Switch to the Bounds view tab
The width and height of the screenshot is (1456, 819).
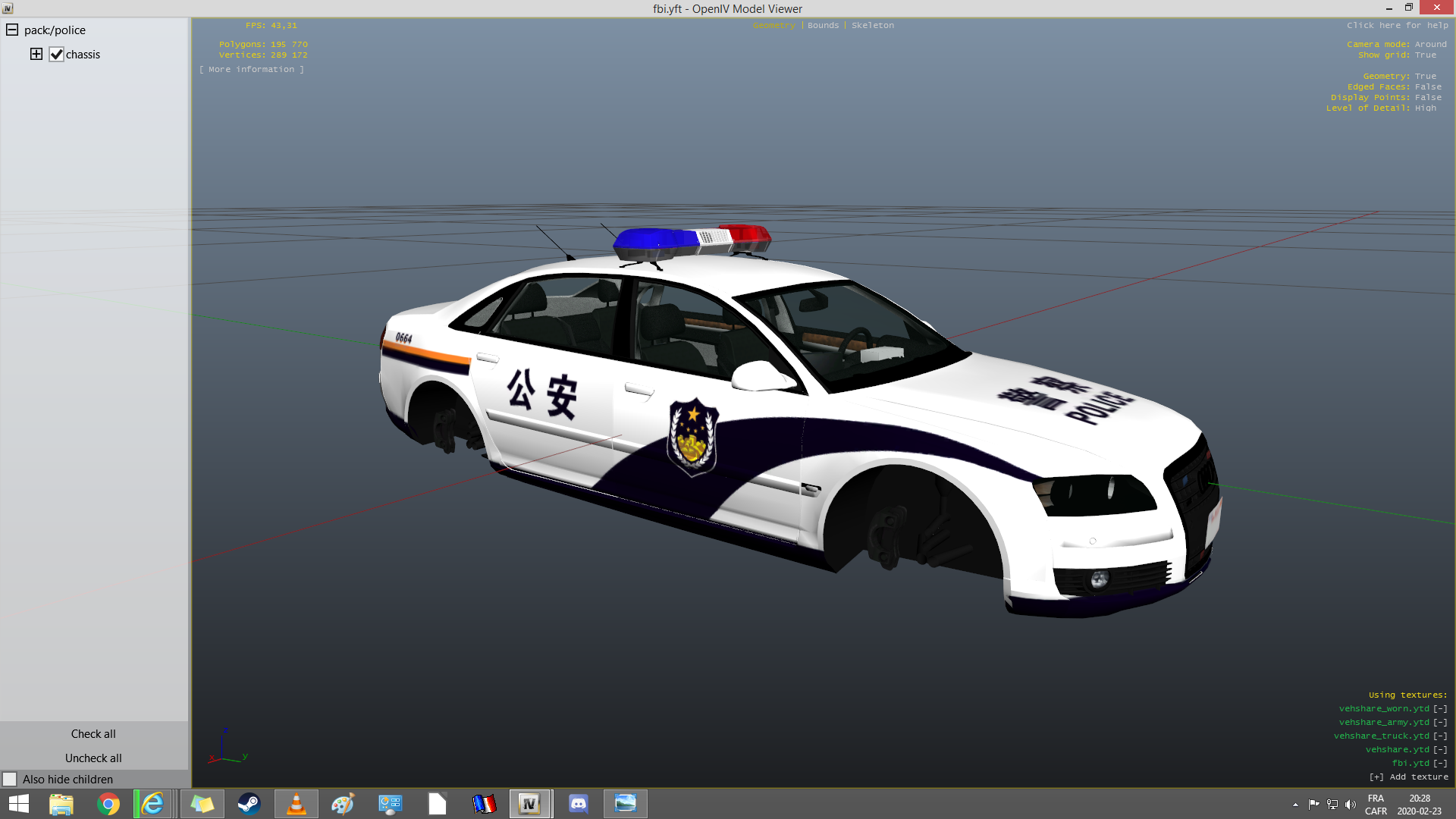(x=823, y=26)
